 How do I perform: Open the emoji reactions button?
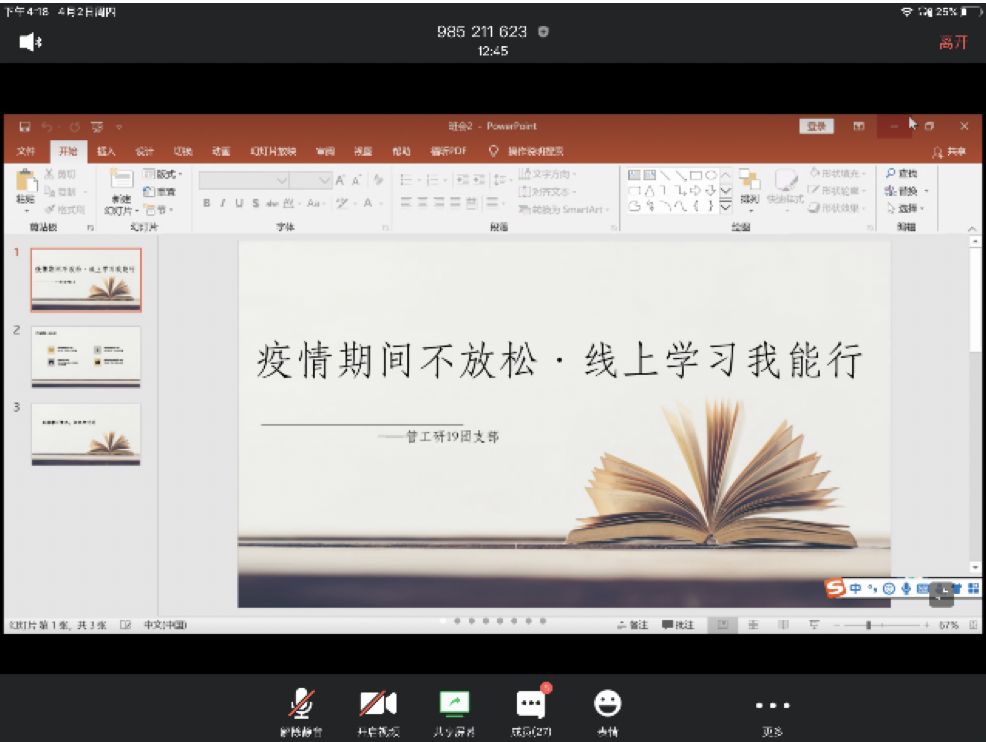pyautogui.click(x=607, y=705)
